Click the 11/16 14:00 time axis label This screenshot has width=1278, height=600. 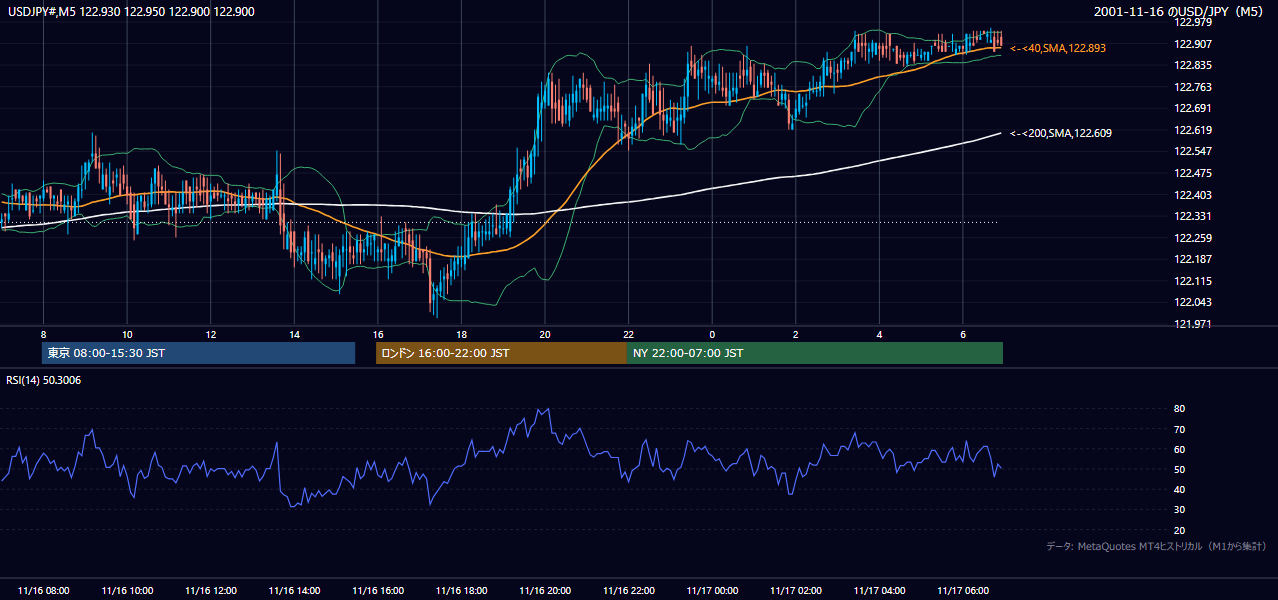[294, 591]
